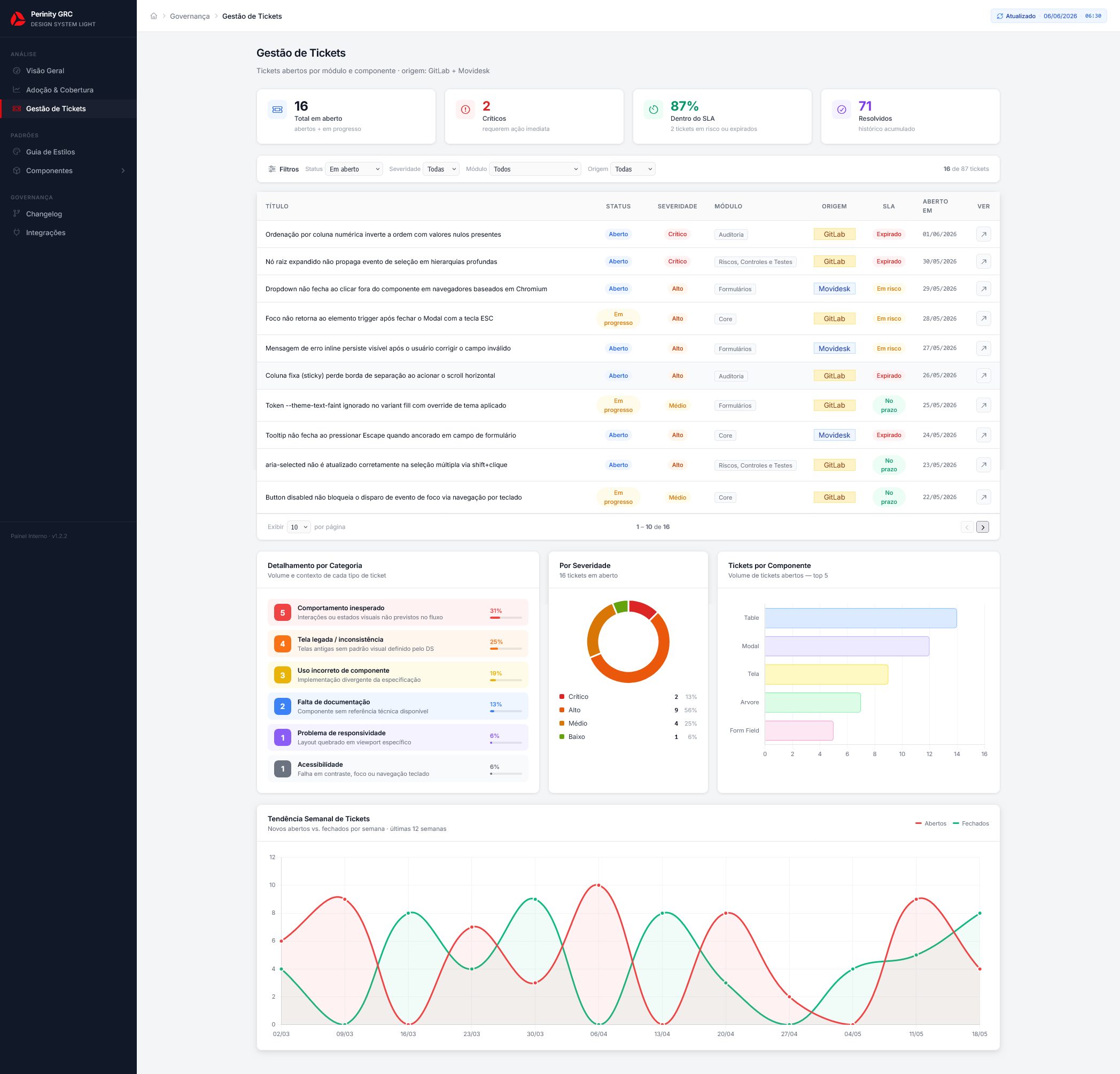Click the home icon in breadcrumb
This screenshot has width=1120, height=1074.
154,16
